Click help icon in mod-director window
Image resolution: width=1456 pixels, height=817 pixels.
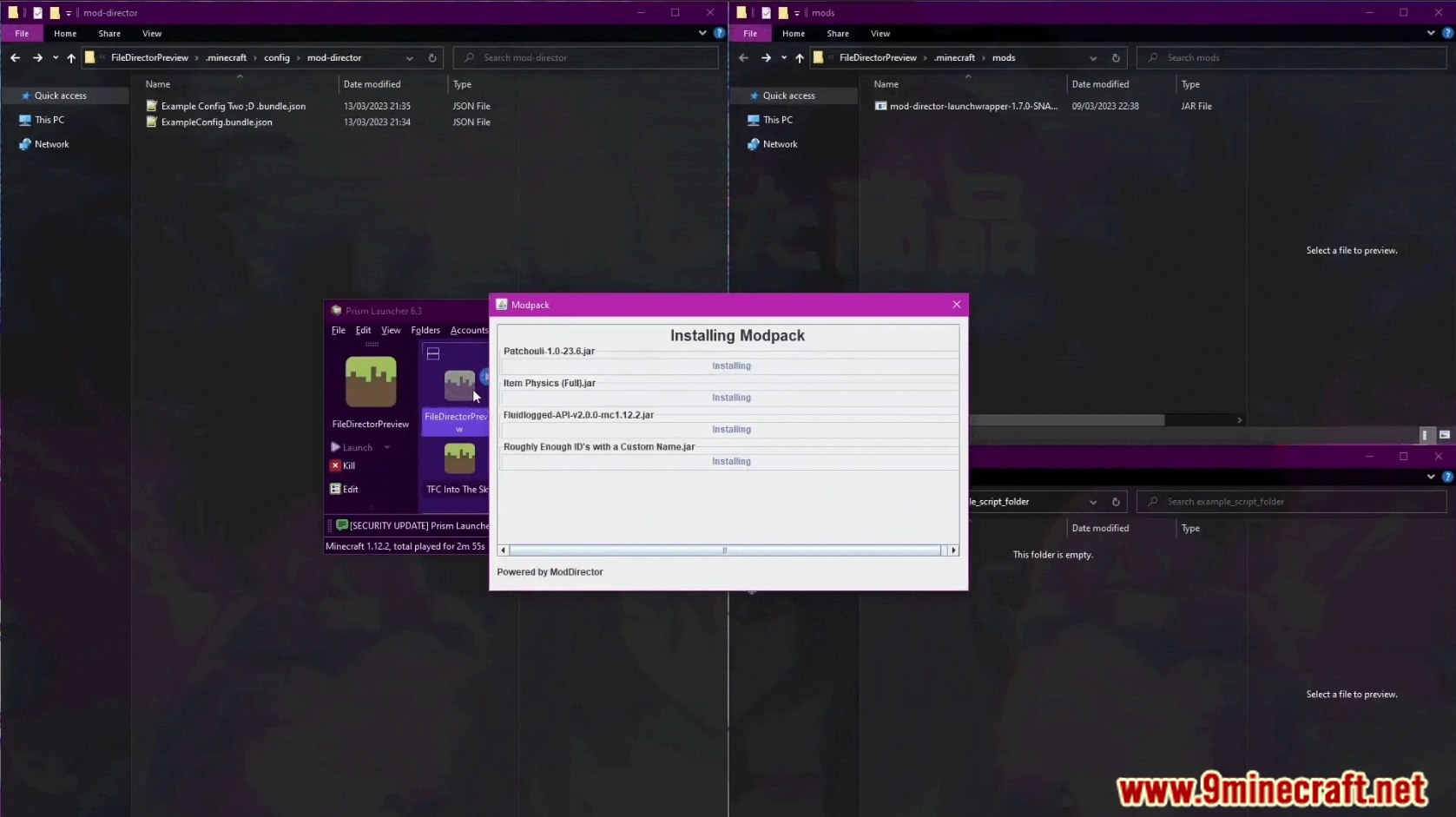(x=719, y=33)
